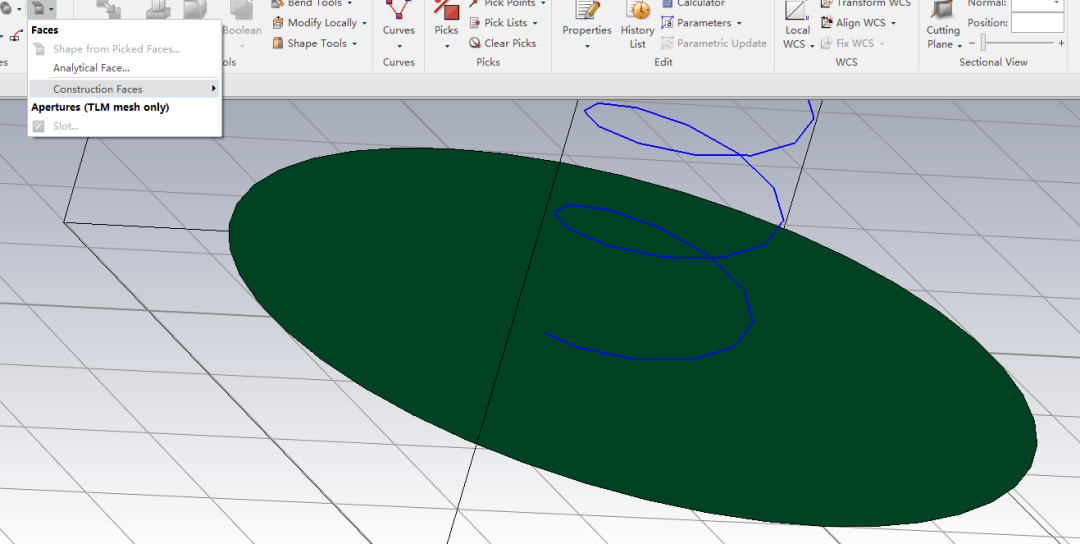Click the blend edges rounded-box icon

[x=196, y=10]
